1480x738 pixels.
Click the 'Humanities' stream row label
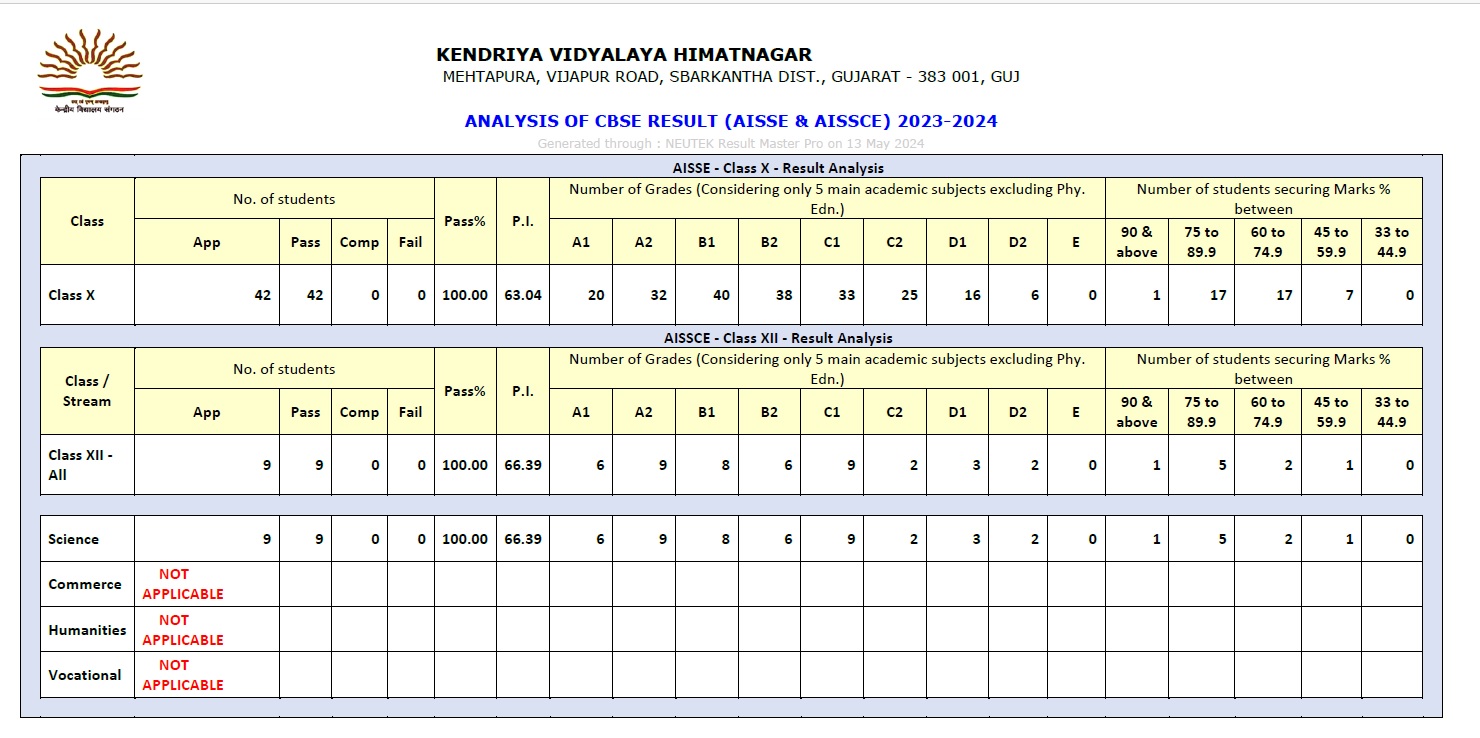87,630
